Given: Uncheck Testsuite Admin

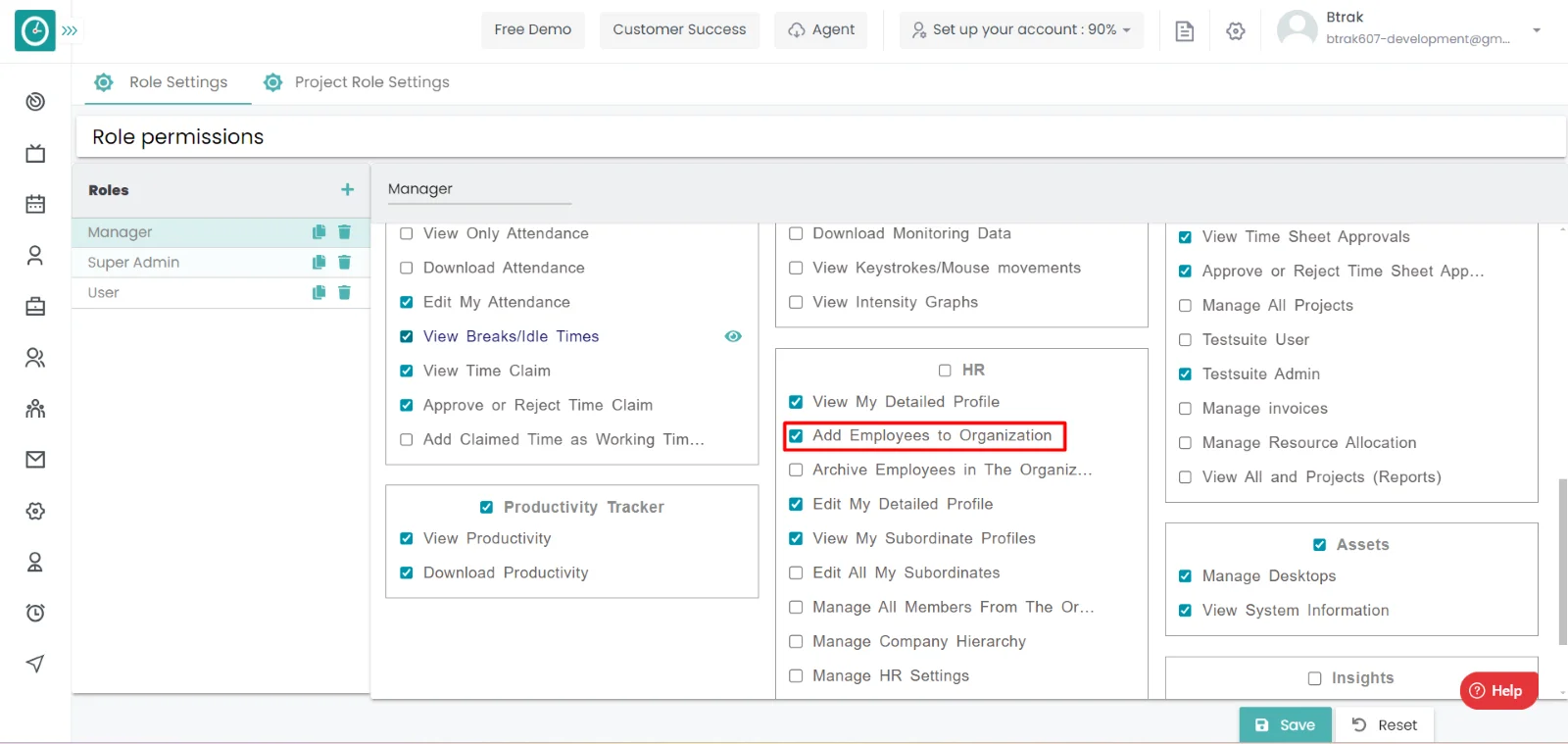Looking at the screenshot, I should click(x=1185, y=374).
